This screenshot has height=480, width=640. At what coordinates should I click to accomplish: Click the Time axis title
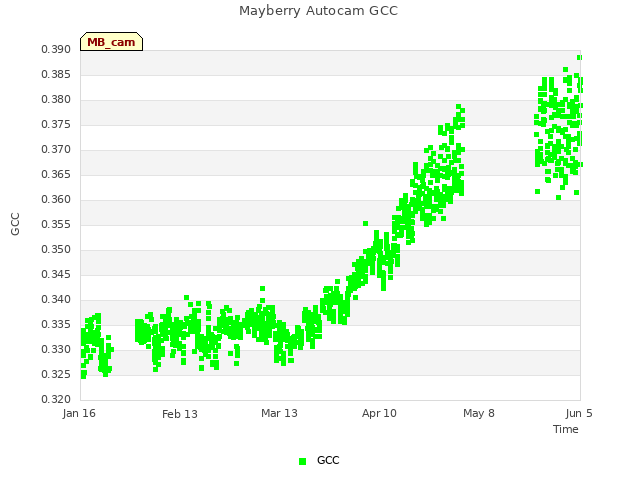point(566,429)
